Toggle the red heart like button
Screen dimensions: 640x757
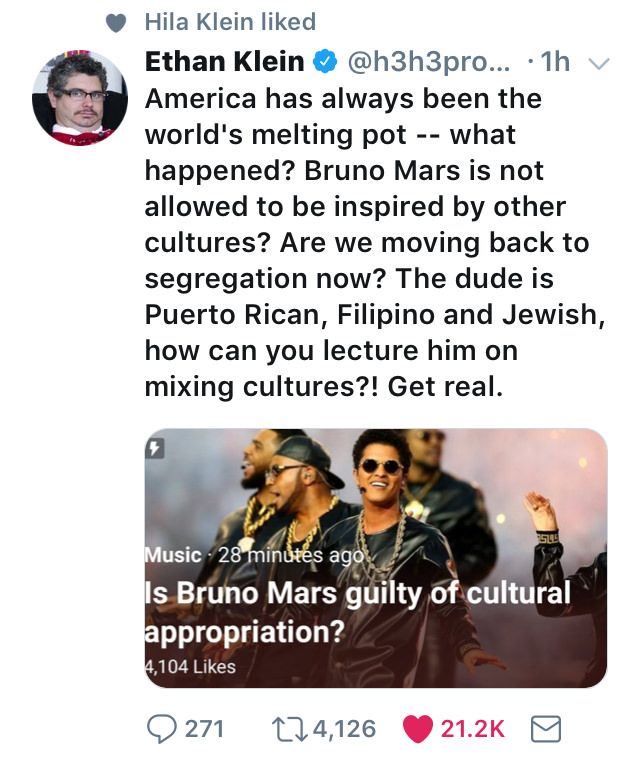(x=419, y=729)
